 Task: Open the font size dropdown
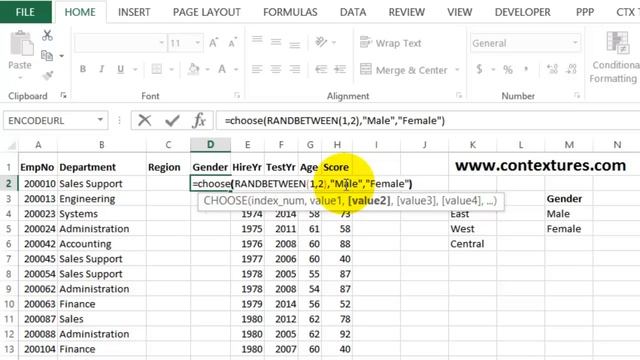coord(198,42)
